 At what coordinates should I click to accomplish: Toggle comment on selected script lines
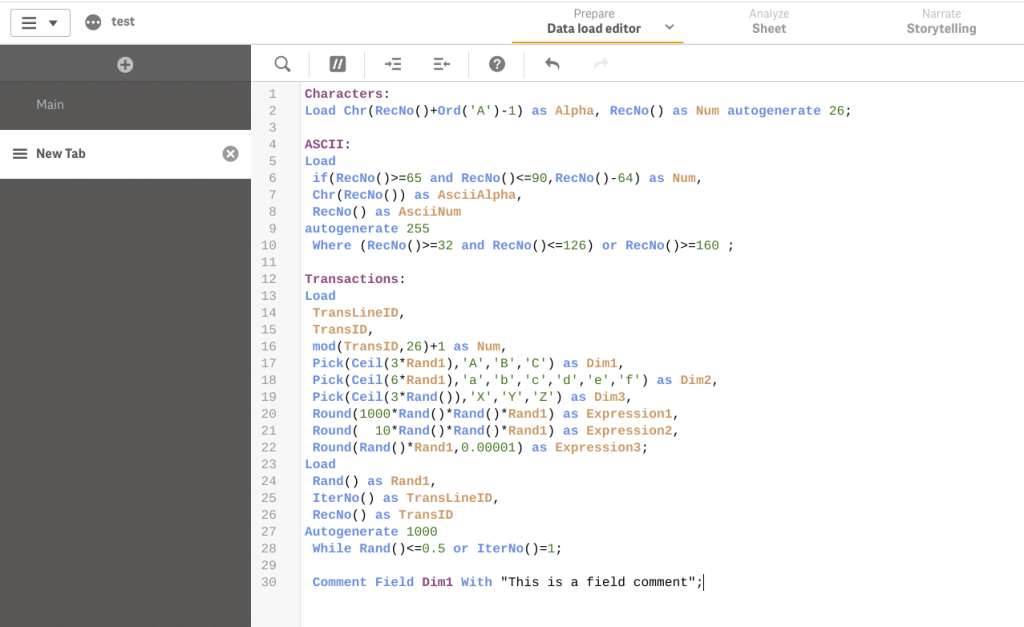coord(338,64)
